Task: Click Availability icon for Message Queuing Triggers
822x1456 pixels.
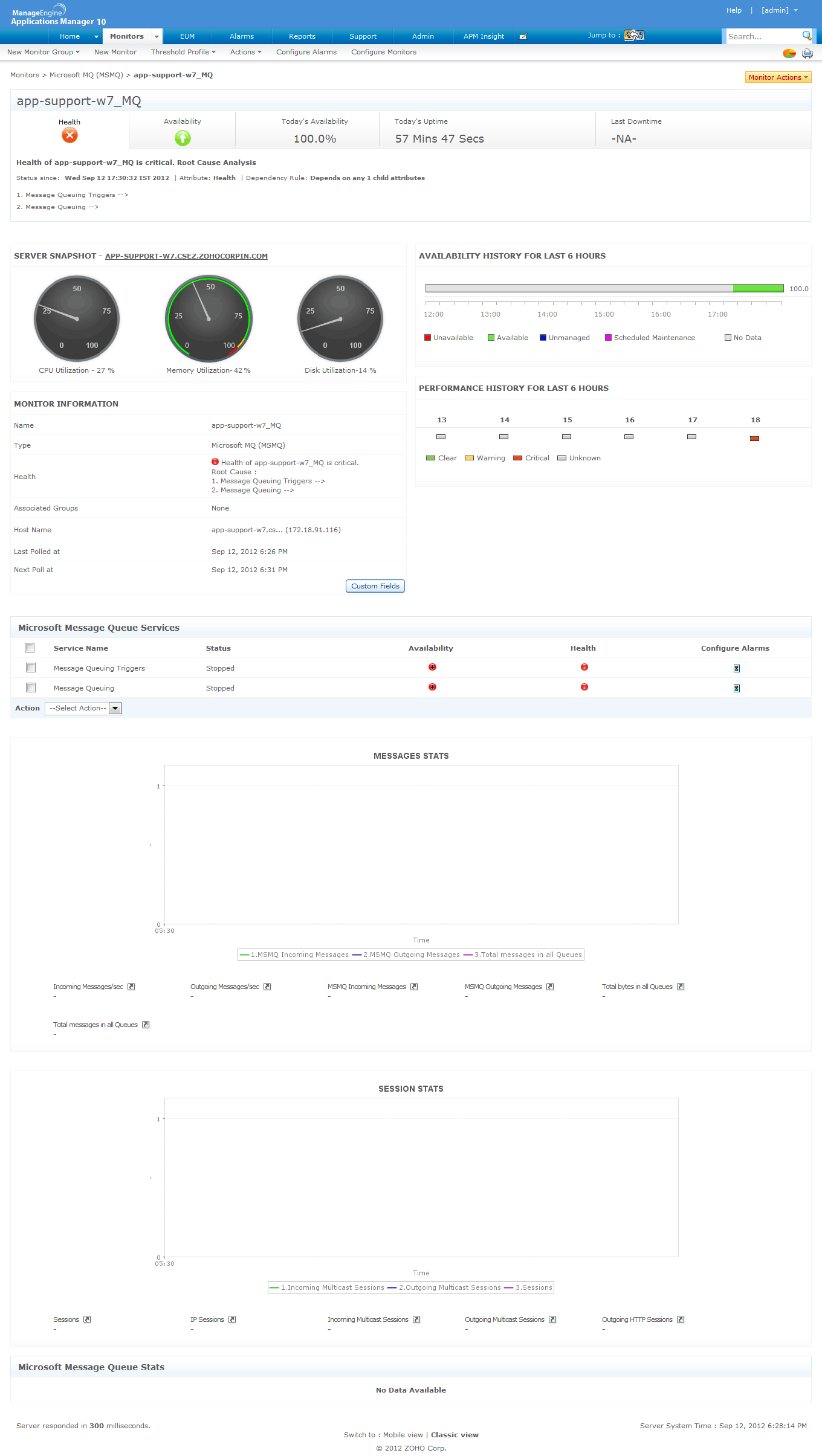Action: pos(432,667)
